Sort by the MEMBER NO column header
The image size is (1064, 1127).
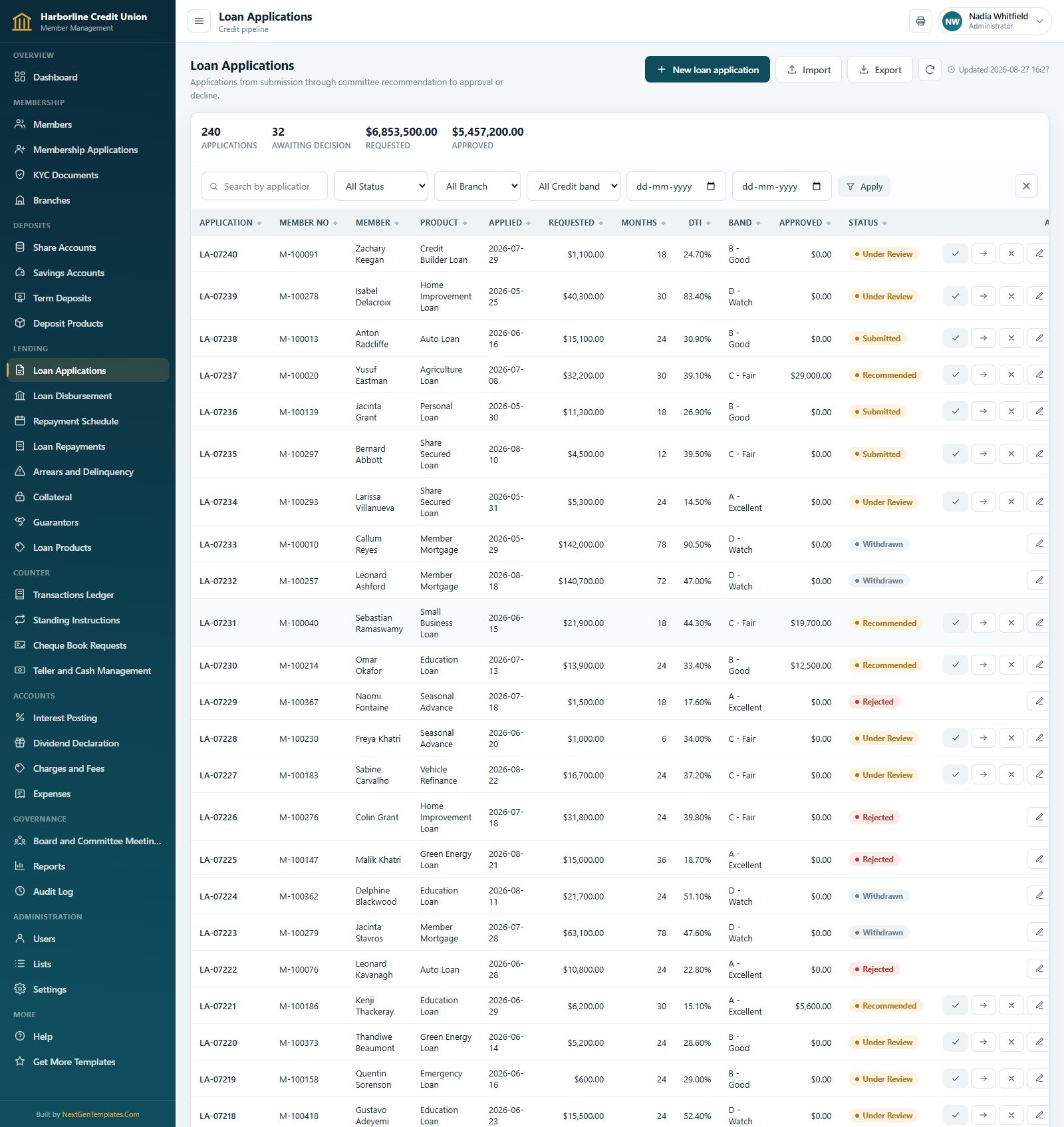click(308, 223)
